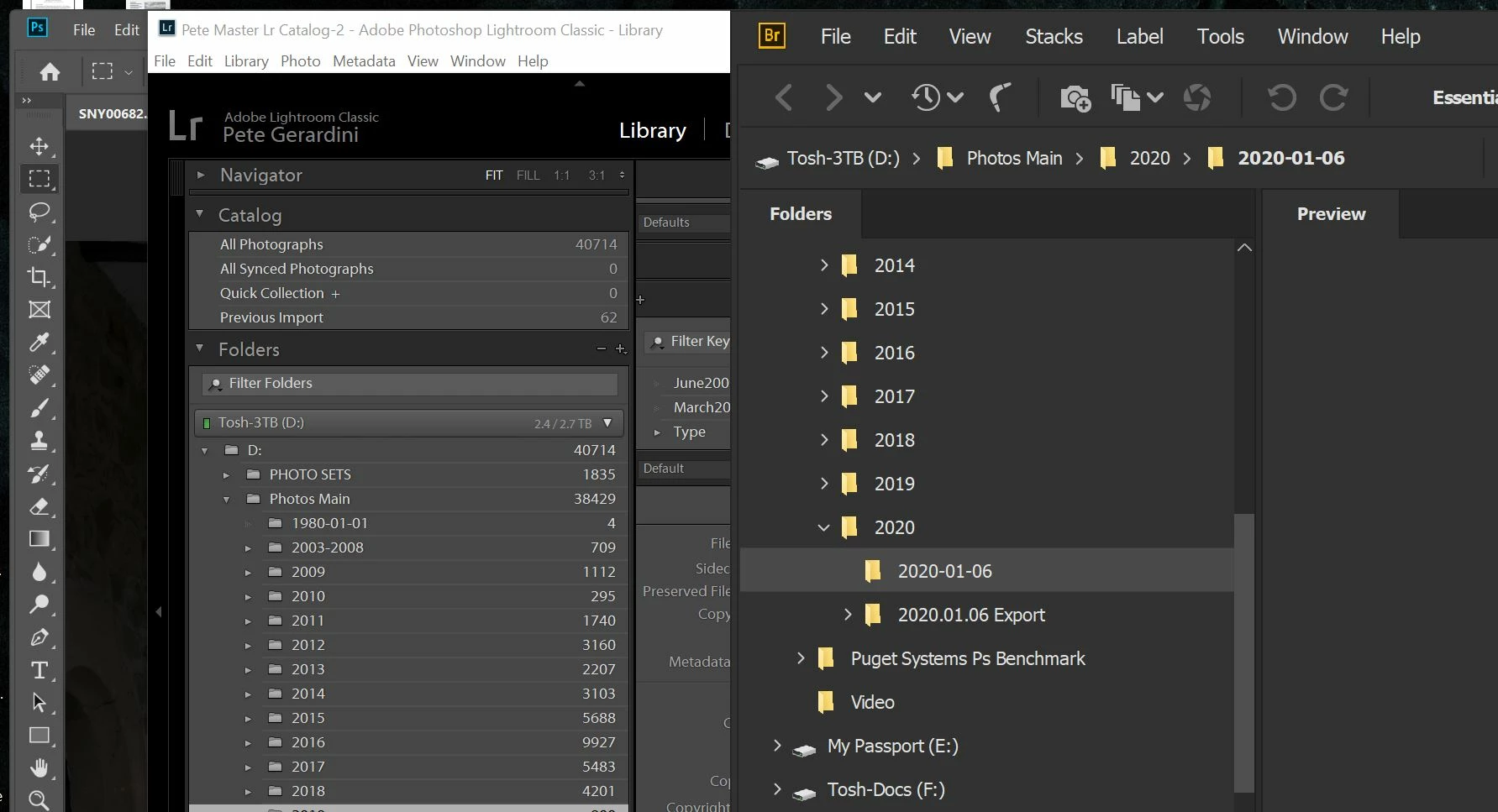The width and height of the screenshot is (1498, 812).
Task: Select the 2020-01-06 folder in Bridge tree
Action: pos(986,571)
